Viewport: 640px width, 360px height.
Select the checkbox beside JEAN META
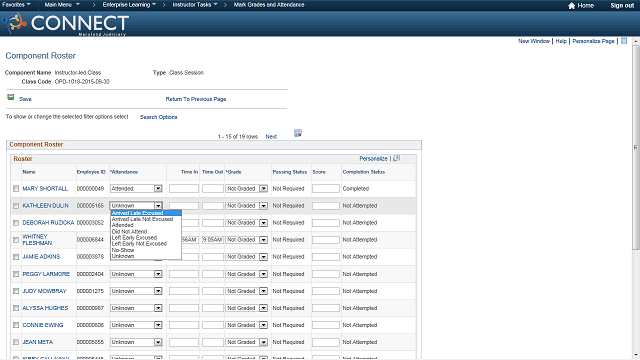point(16,342)
